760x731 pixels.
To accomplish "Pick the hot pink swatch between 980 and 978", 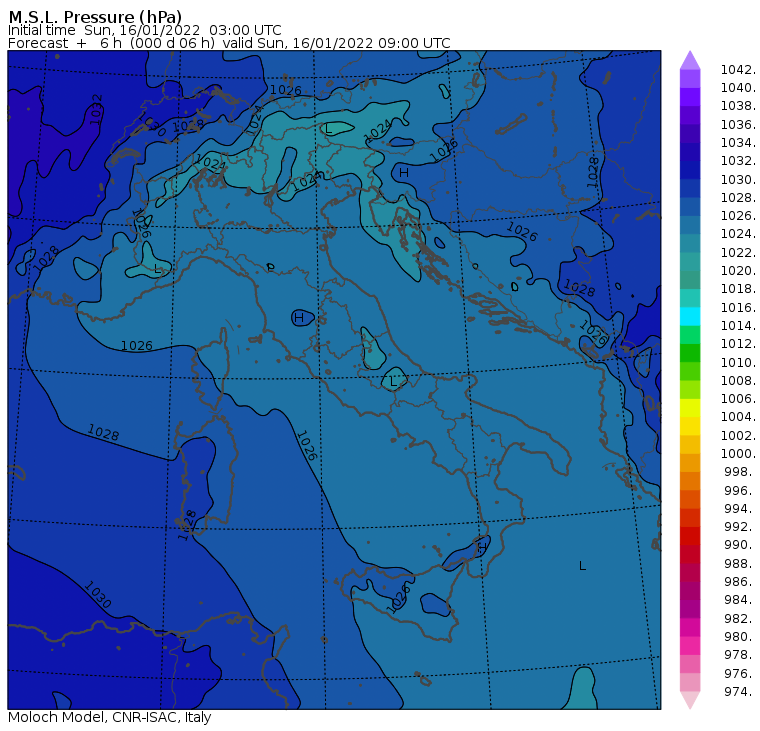I will [690, 645].
